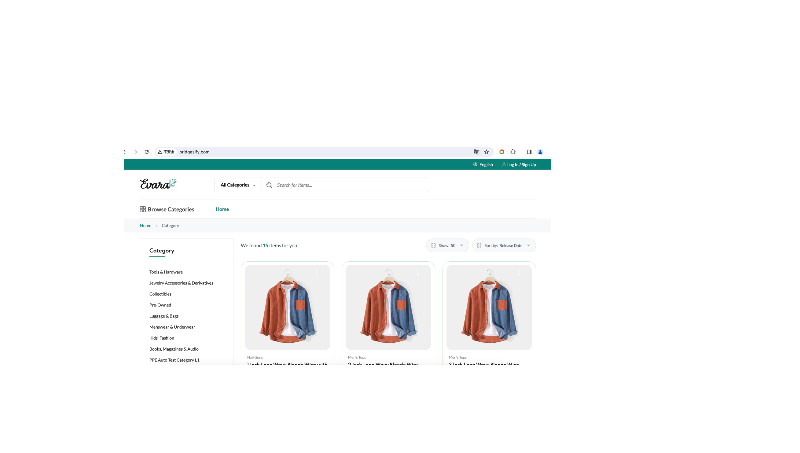This screenshot has width=800, height=453.
Task: Open the Login / Sign Up link
Action: [x=519, y=165]
